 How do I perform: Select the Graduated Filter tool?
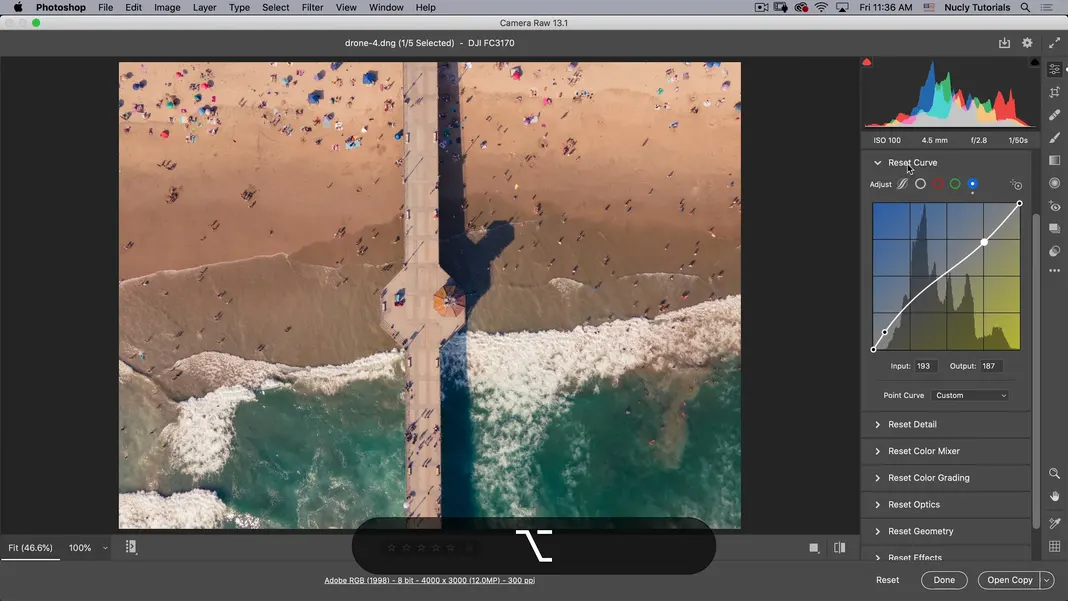point(1054,160)
